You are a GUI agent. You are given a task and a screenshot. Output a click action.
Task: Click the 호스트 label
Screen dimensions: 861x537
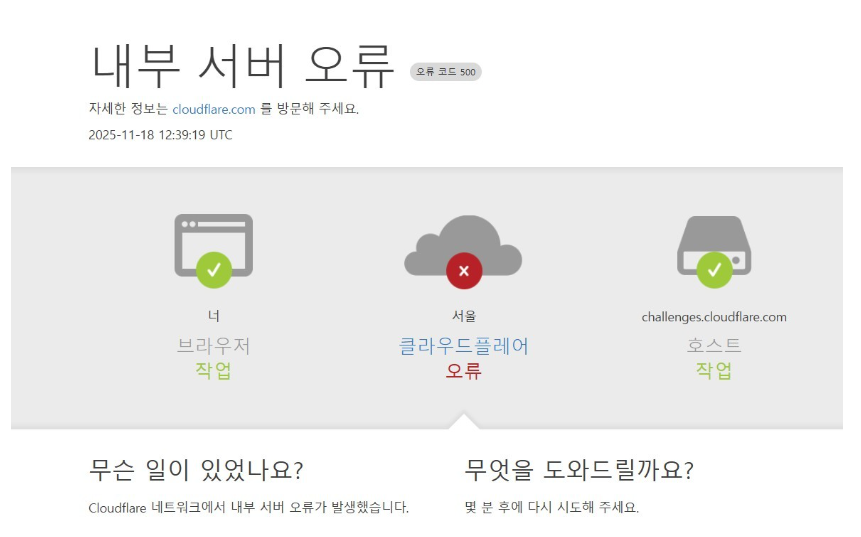pyautogui.click(x=714, y=345)
